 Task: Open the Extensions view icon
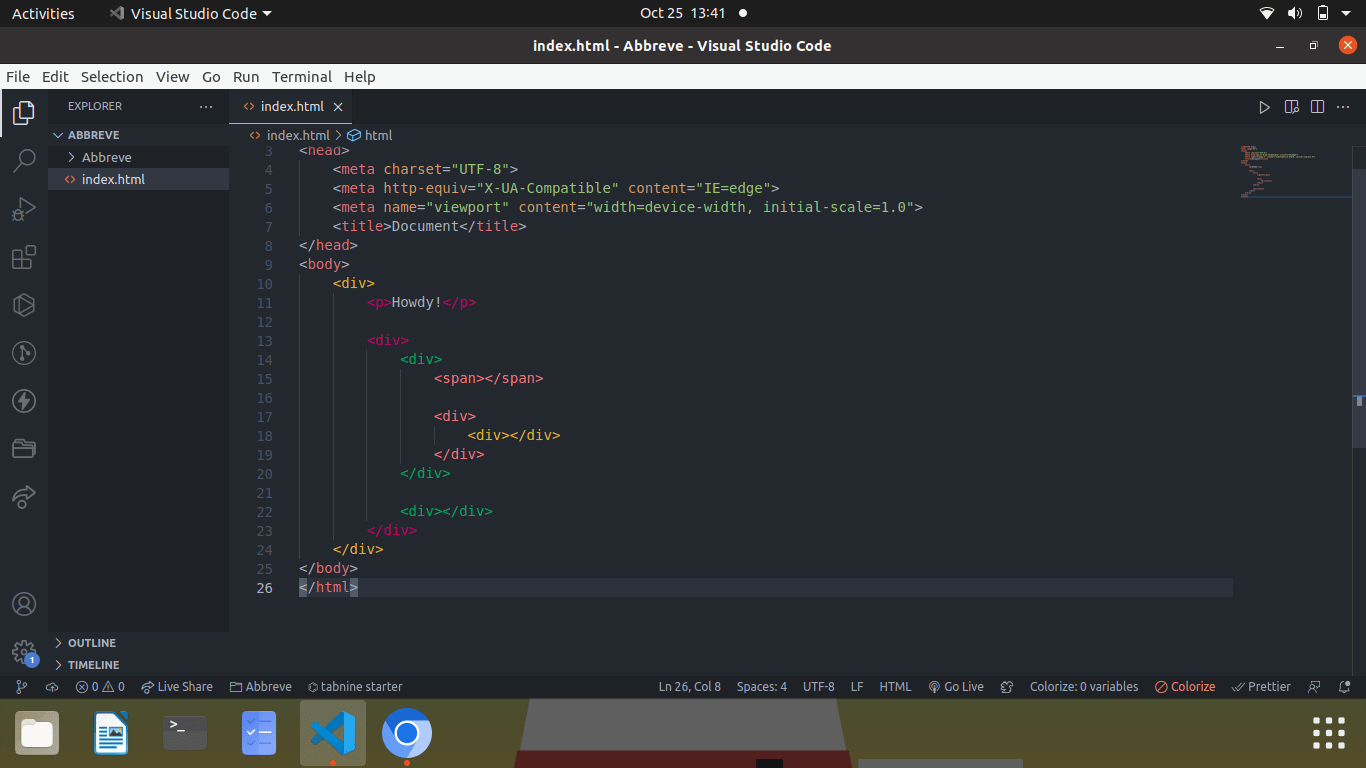pos(24,257)
